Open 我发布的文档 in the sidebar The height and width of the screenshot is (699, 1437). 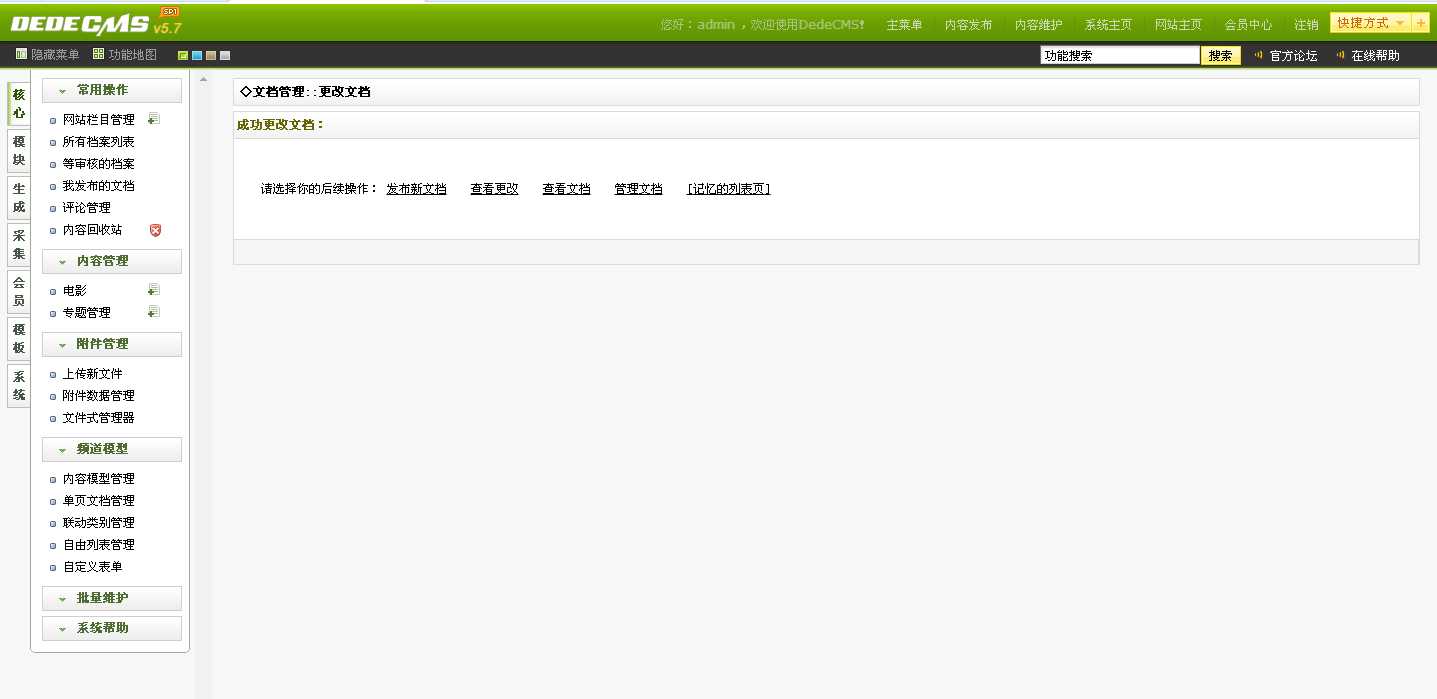coord(98,186)
